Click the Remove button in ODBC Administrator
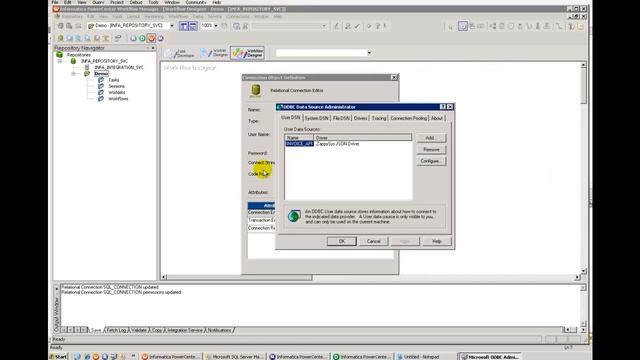Screen dimensions: 640x360 pyautogui.click(x=431, y=149)
